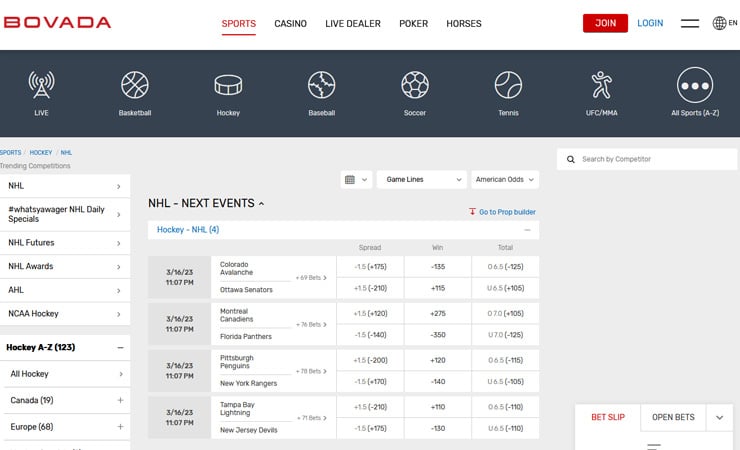Select O 7.0 (+105) total bet
The width and height of the screenshot is (740, 450).
505,313
